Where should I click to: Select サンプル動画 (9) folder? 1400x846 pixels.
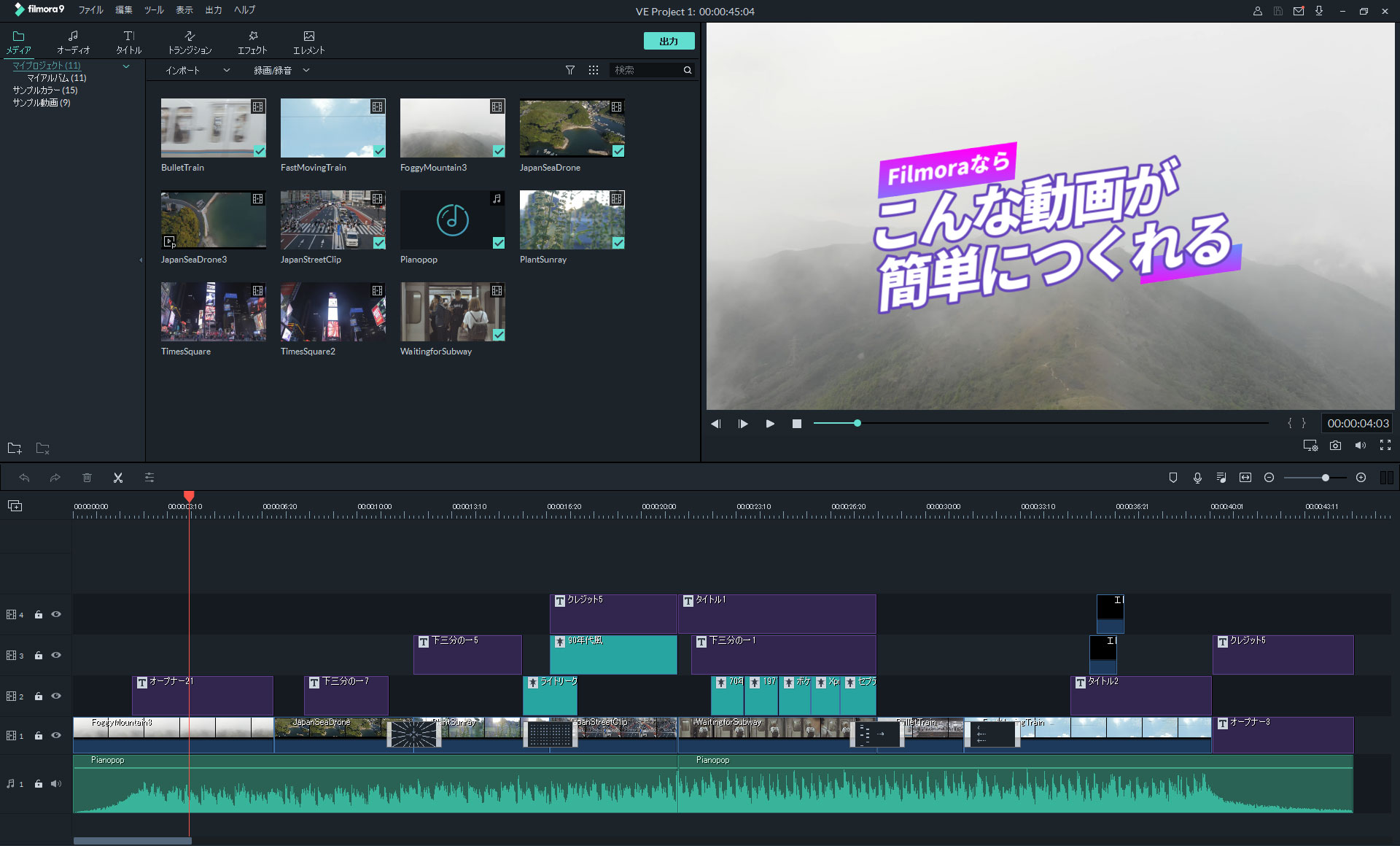click(42, 103)
